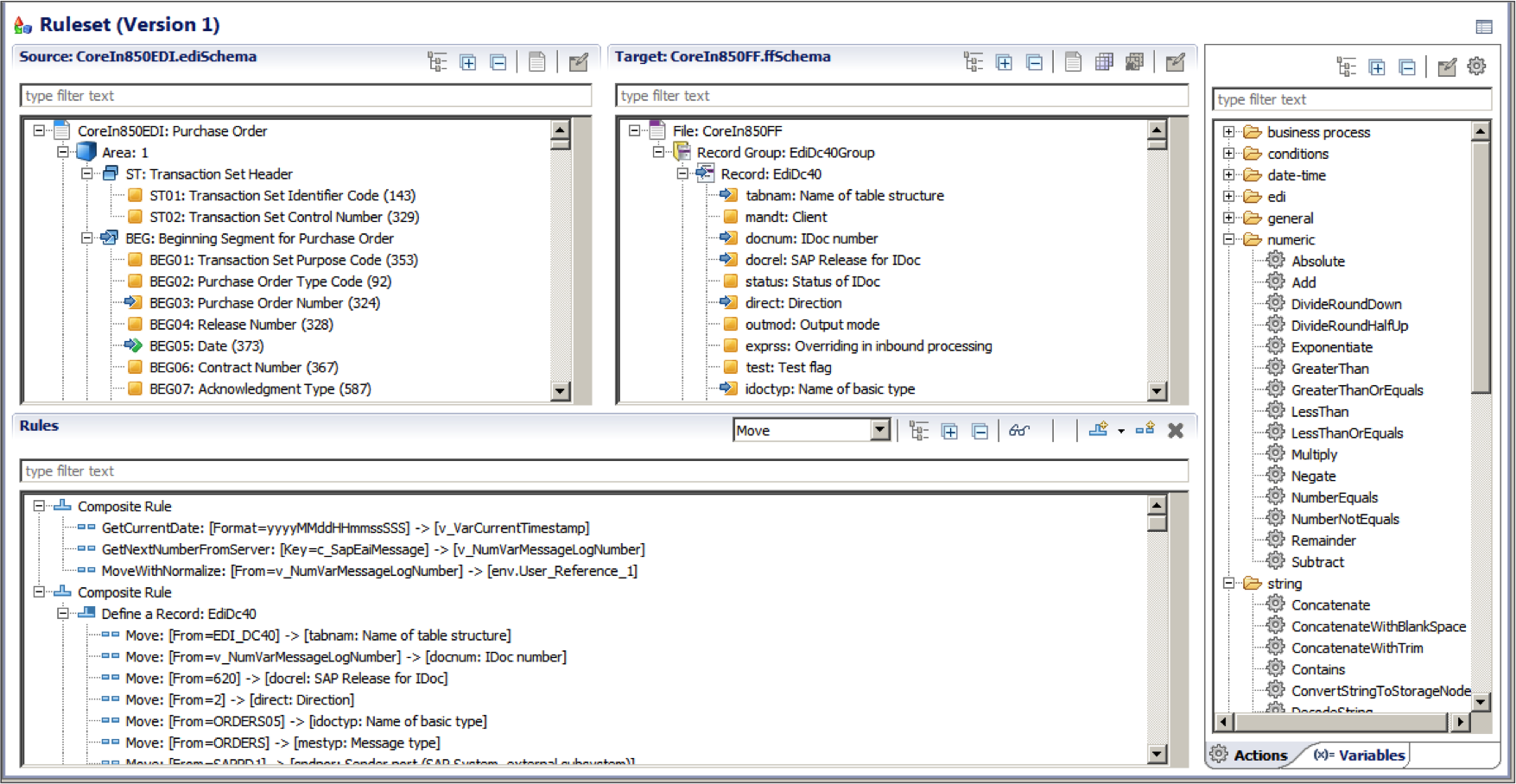Select the MoveWithNormalize rule
1516x784 pixels.
click(369, 571)
